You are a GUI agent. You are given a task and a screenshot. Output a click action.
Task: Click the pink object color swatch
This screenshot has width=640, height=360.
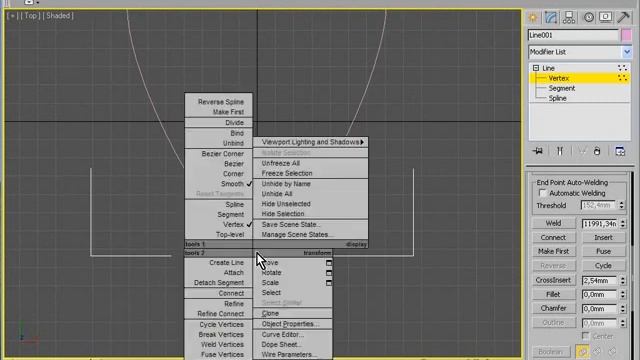tap(627, 35)
